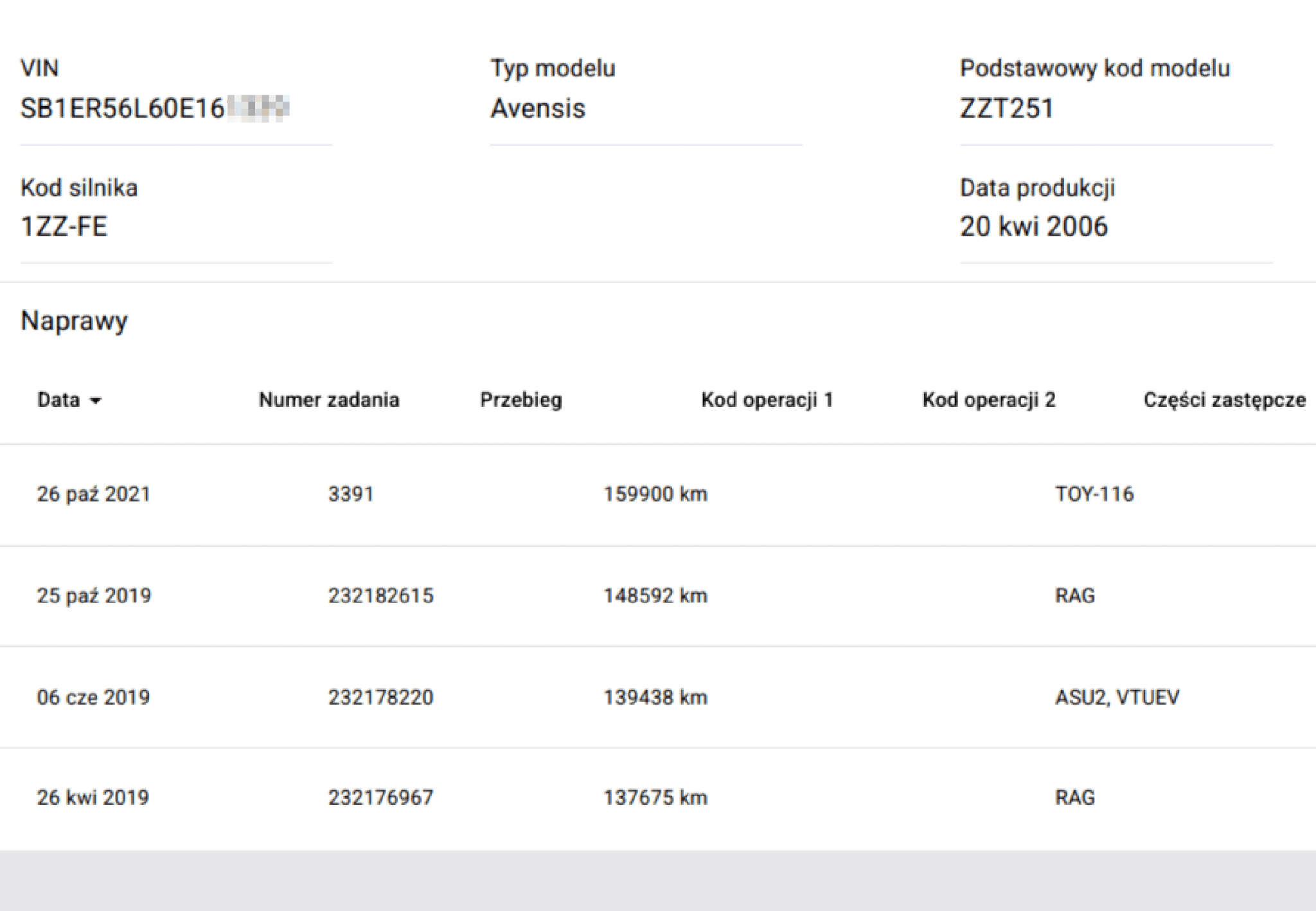Click the Kod operacji 1 header
Viewport: 1316px width, 911px height.
[x=767, y=400]
